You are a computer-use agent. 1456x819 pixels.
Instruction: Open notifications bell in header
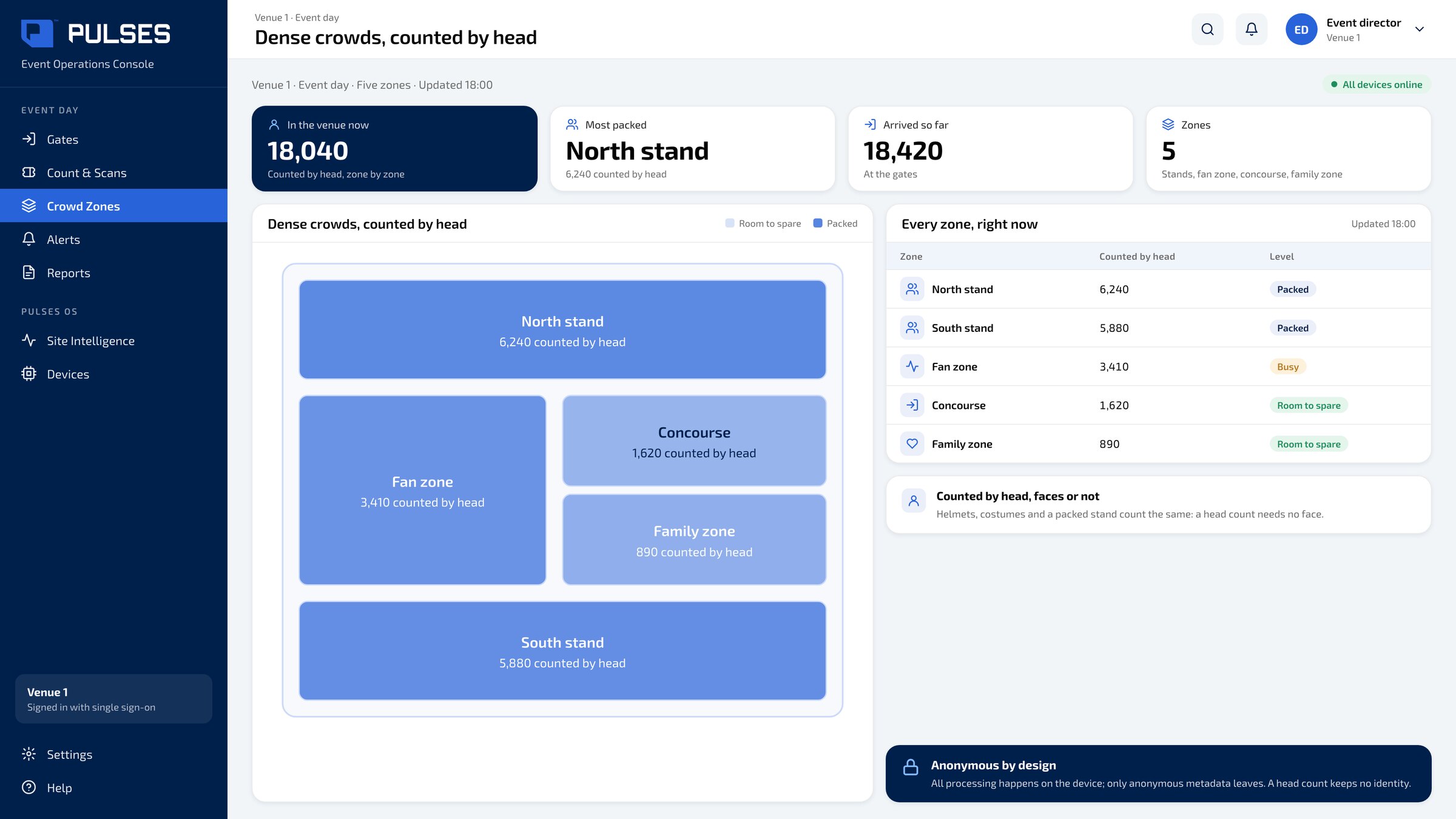[x=1251, y=29]
